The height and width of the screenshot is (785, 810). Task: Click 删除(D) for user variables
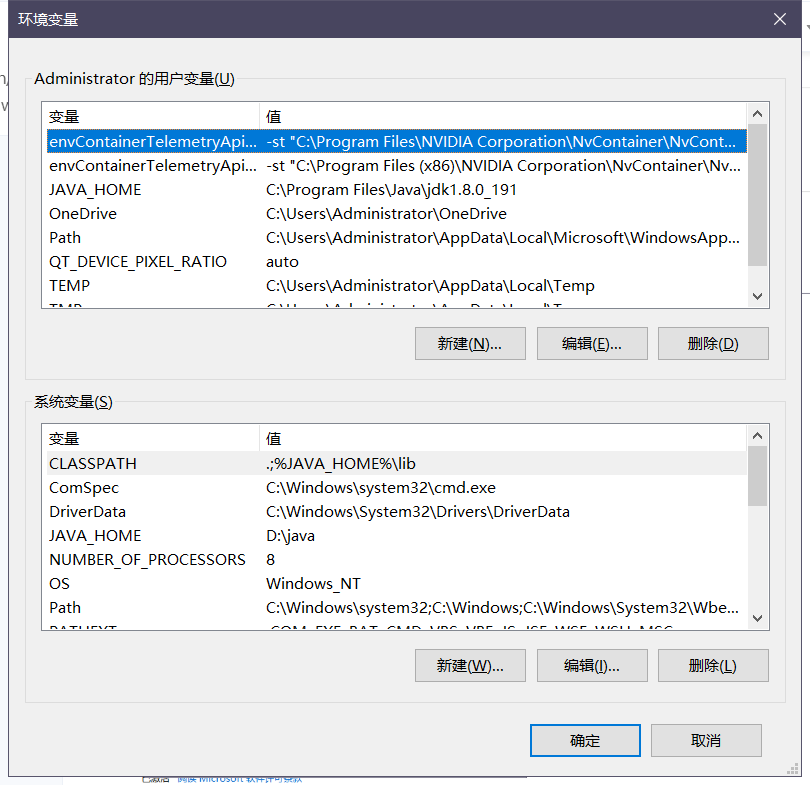pyautogui.click(x=713, y=343)
